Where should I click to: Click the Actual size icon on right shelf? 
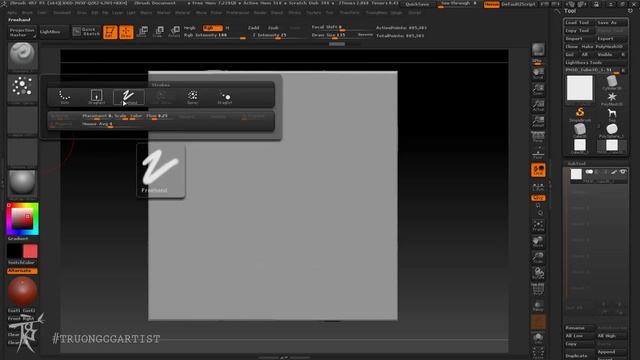[x=538, y=105]
